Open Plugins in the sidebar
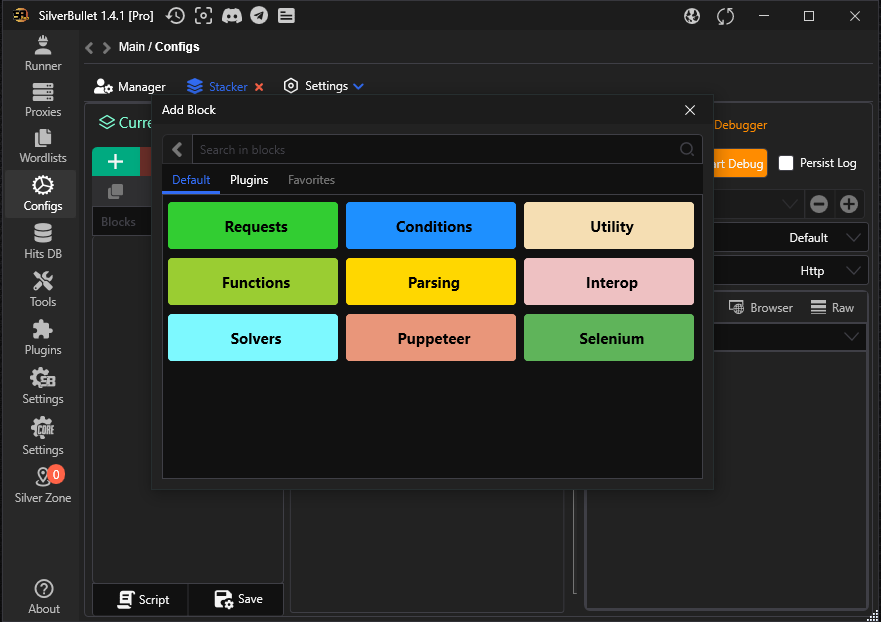881x622 pixels. pyautogui.click(x=43, y=338)
